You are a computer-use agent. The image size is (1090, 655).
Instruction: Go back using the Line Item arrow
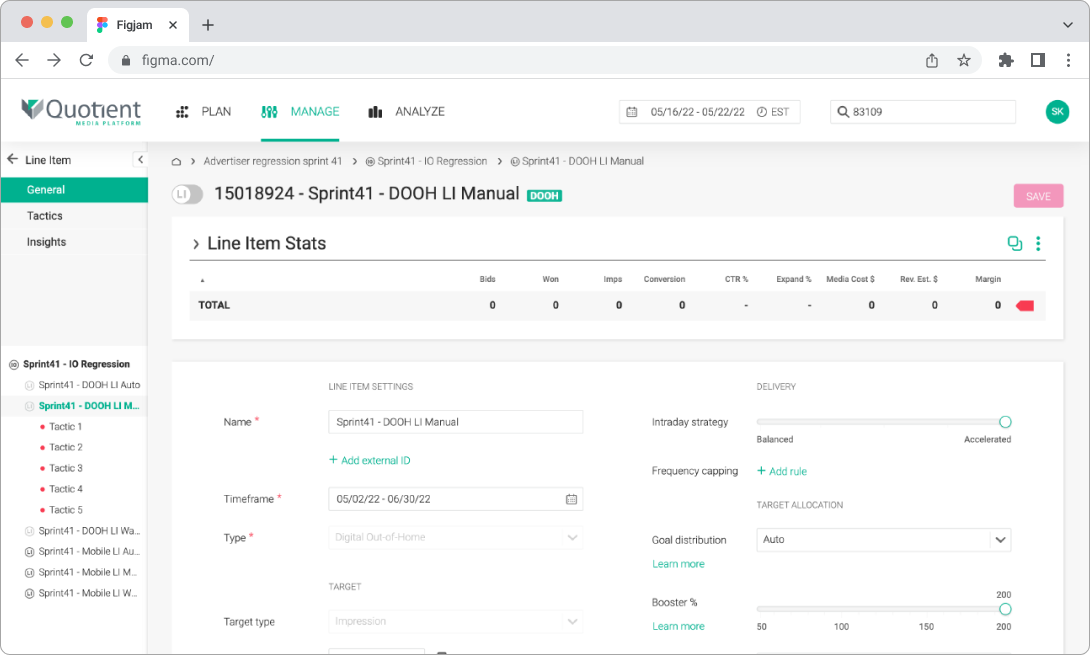[x=13, y=159]
